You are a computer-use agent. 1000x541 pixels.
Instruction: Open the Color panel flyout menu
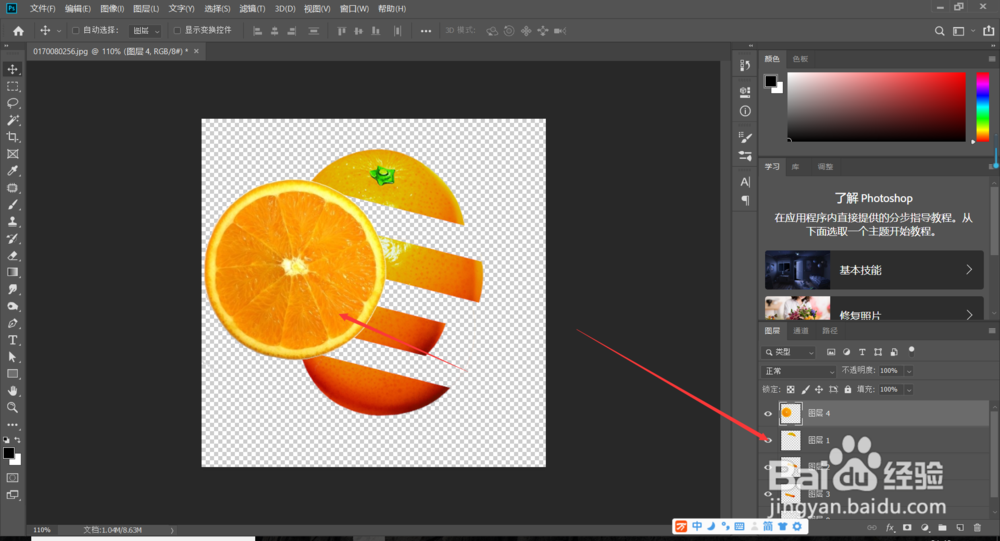pos(992,59)
